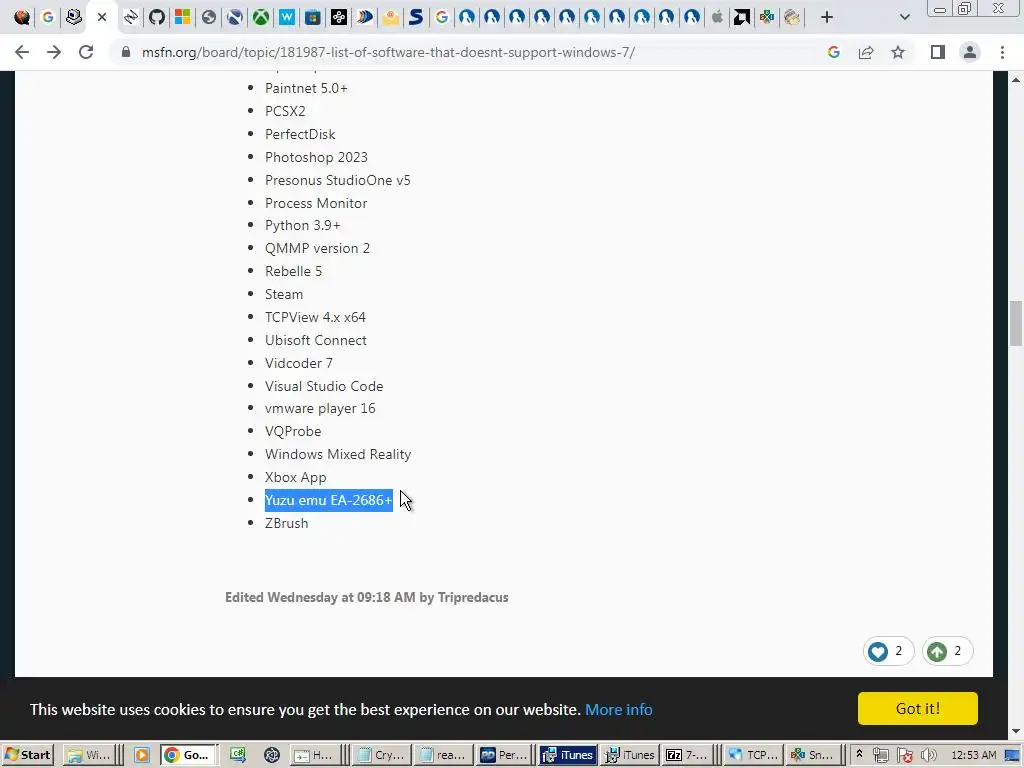Image resolution: width=1024 pixels, height=768 pixels.
Task: Click Presonus StudioOne v5 entry
Action: [338, 180]
